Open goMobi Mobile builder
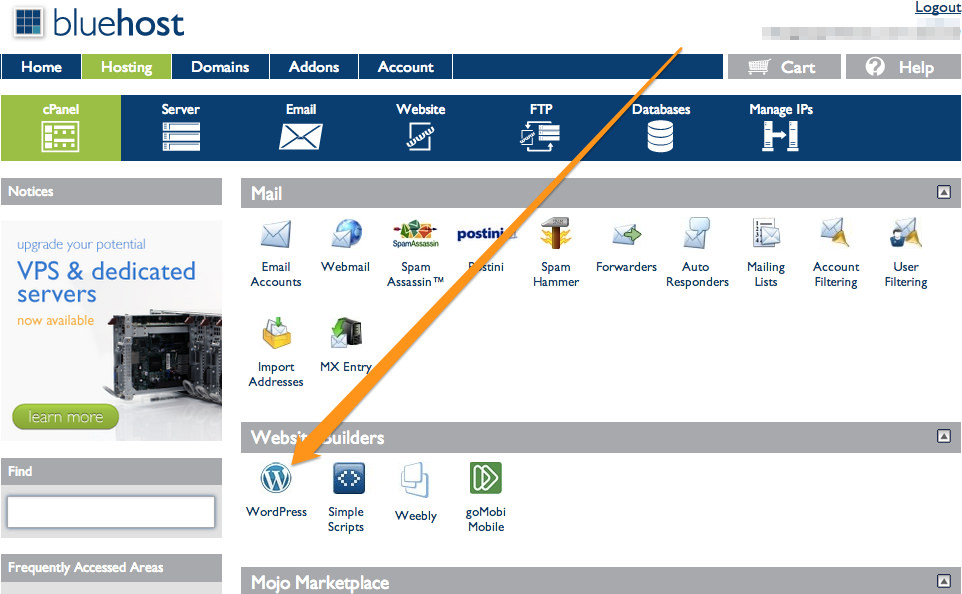Viewport: 962px width, 594px height. coord(485,478)
